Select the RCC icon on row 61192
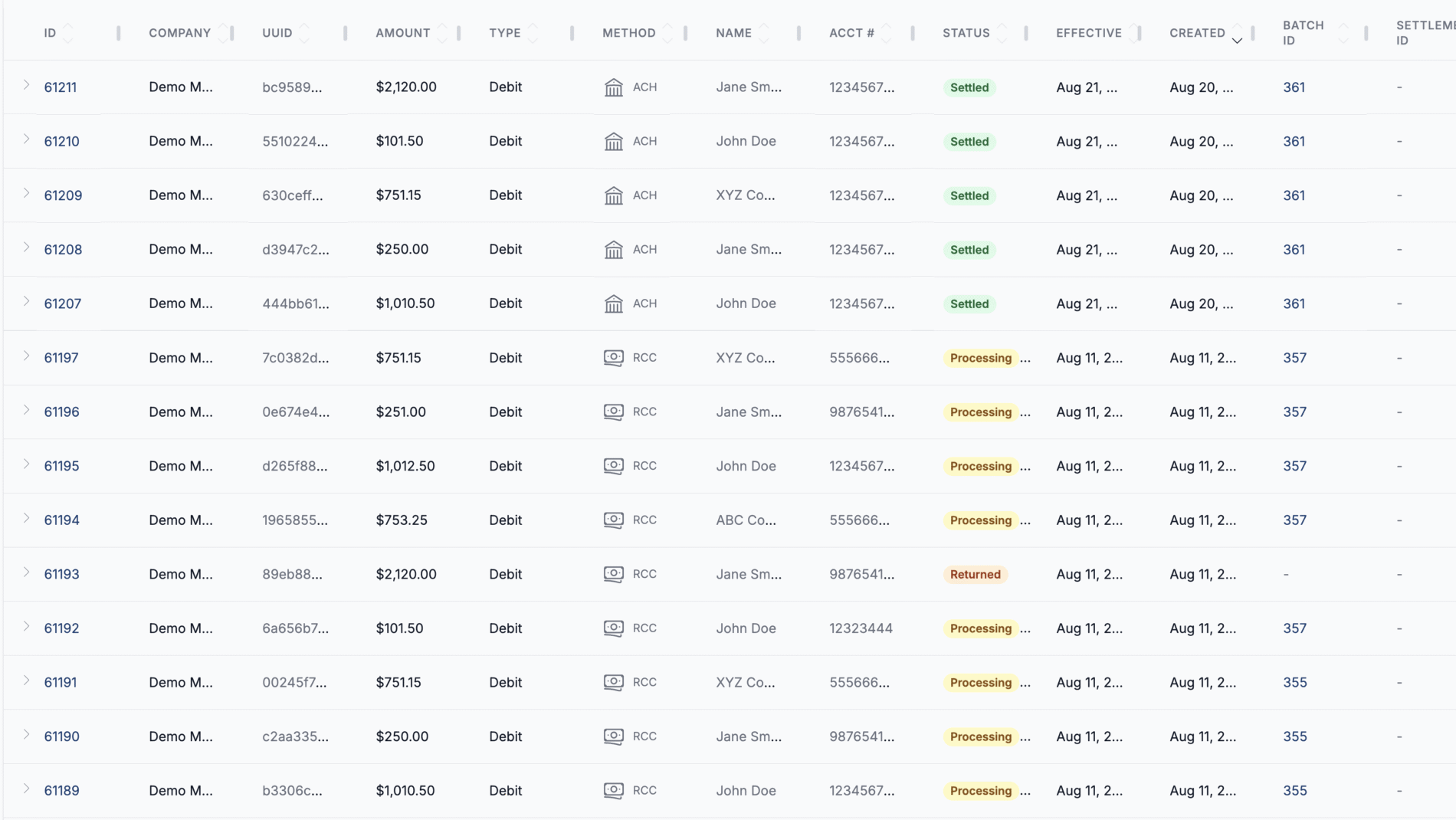The width and height of the screenshot is (1456, 820). (x=613, y=628)
